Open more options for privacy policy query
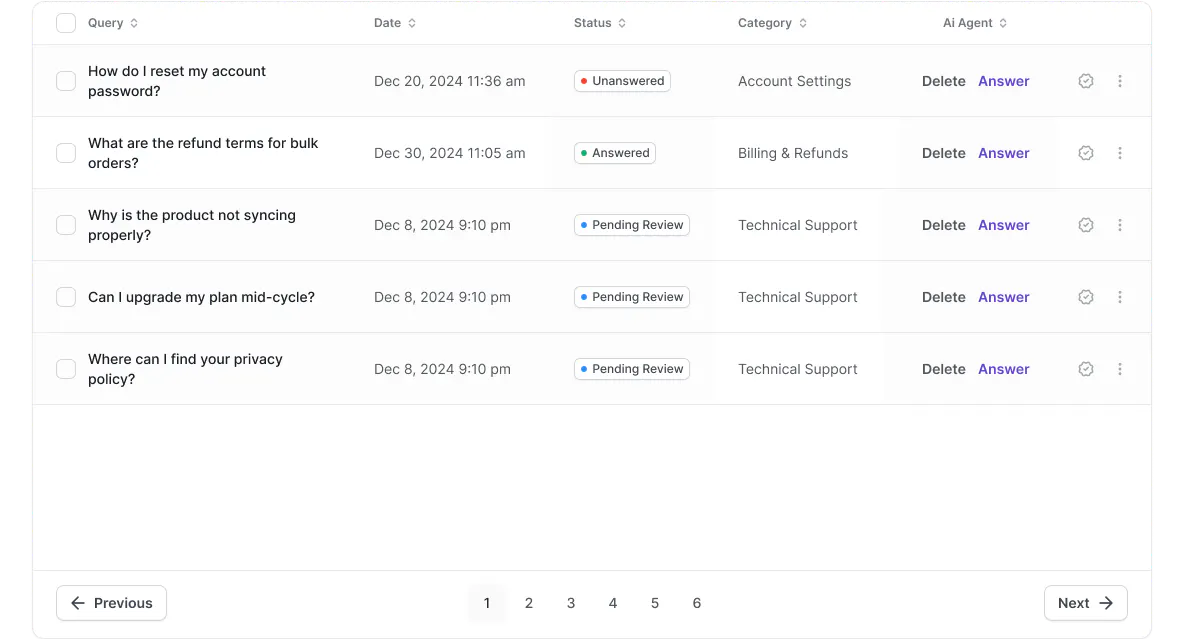 point(1120,369)
